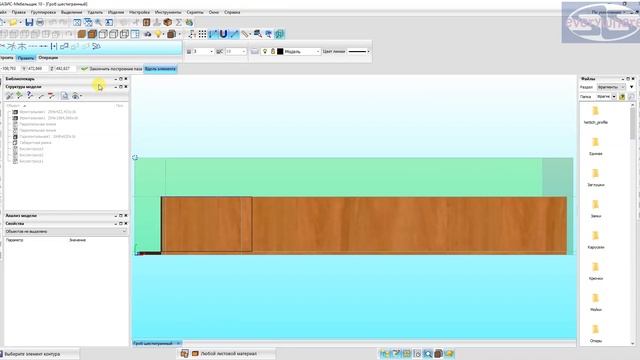Click the blue question mark icon in structure toolbar
The height and width of the screenshot is (360, 640).
click(30, 96)
